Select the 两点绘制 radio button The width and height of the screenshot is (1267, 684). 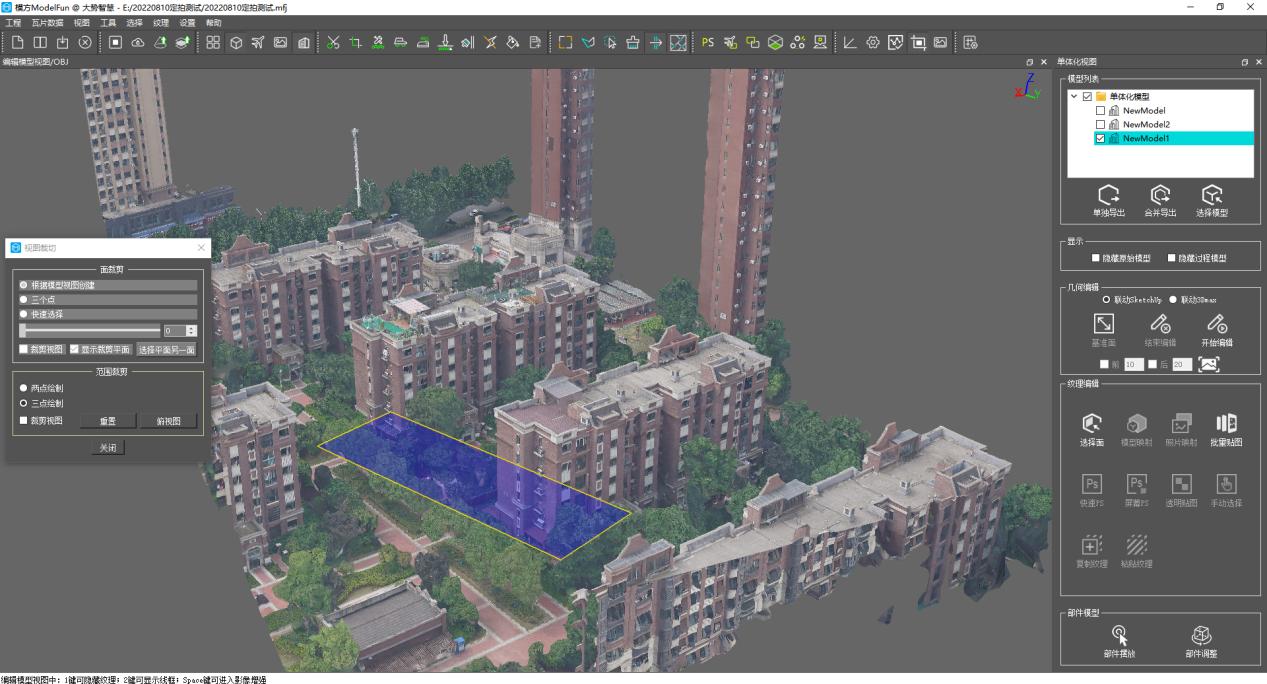[x=24, y=388]
